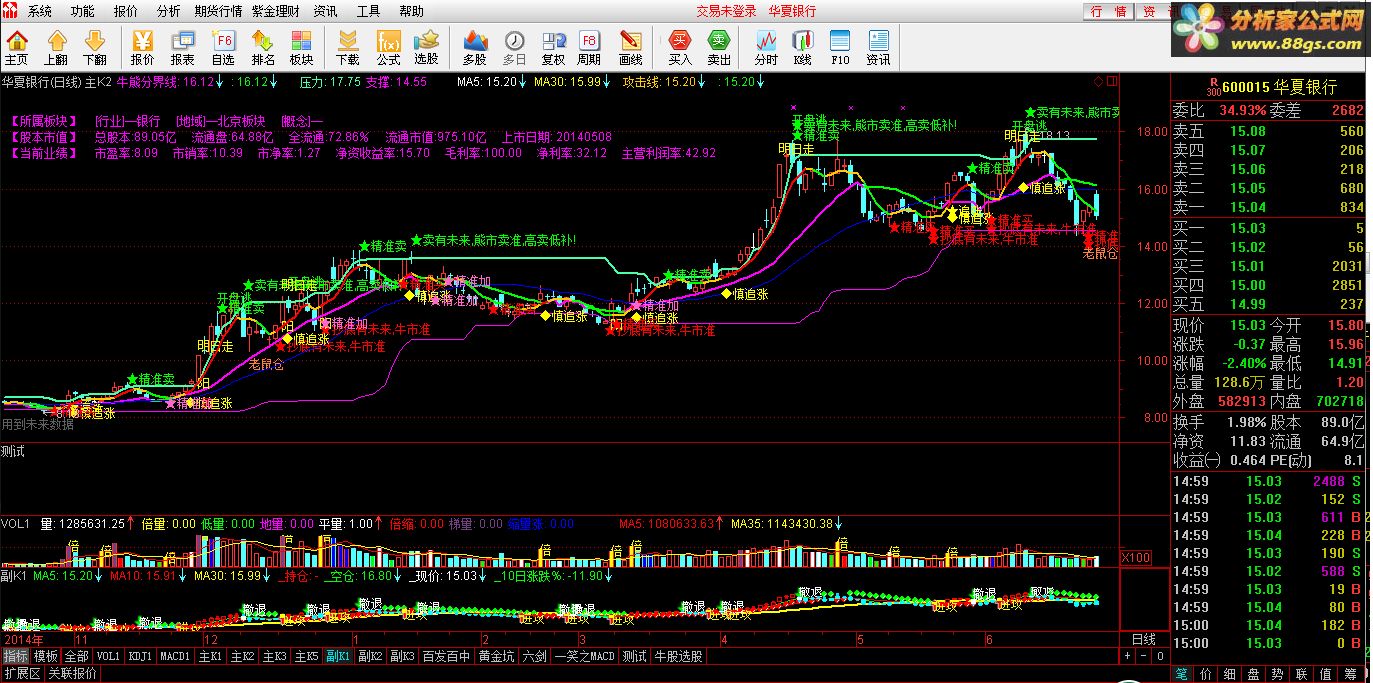Launch the 选股 stock picker icon
The height and width of the screenshot is (683, 1373).
click(426, 47)
